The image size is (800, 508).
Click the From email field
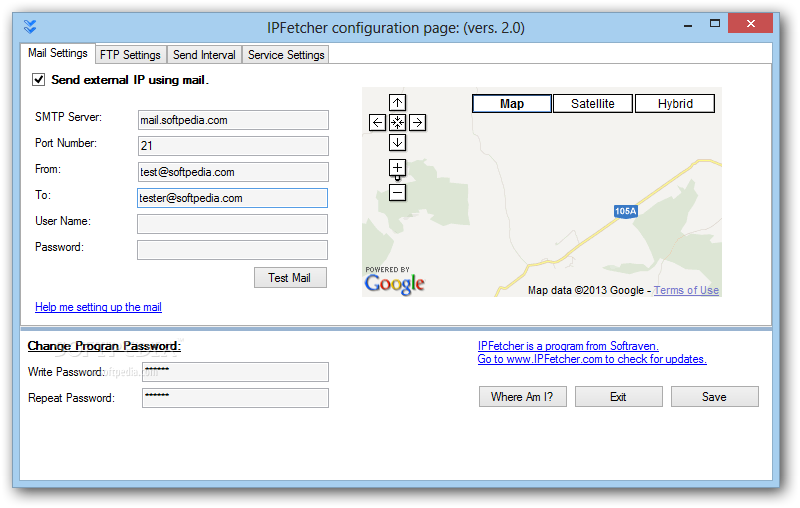(x=233, y=172)
